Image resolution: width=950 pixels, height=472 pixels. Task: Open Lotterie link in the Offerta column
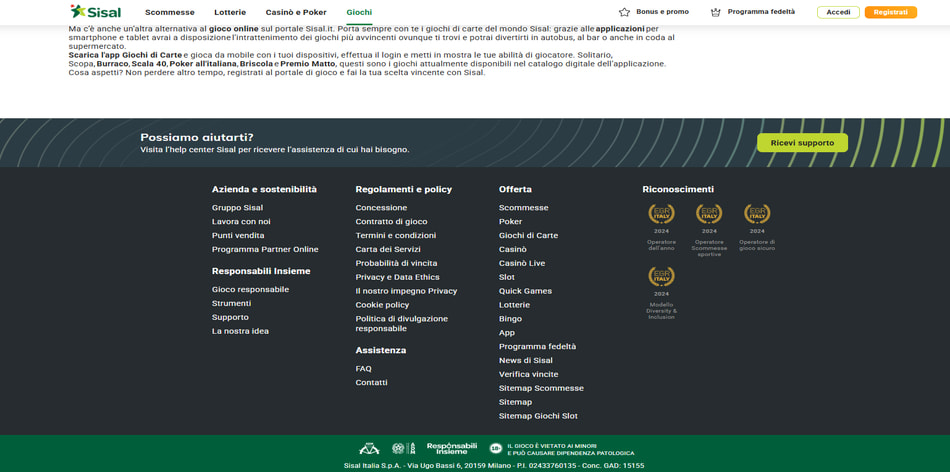click(514, 305)
